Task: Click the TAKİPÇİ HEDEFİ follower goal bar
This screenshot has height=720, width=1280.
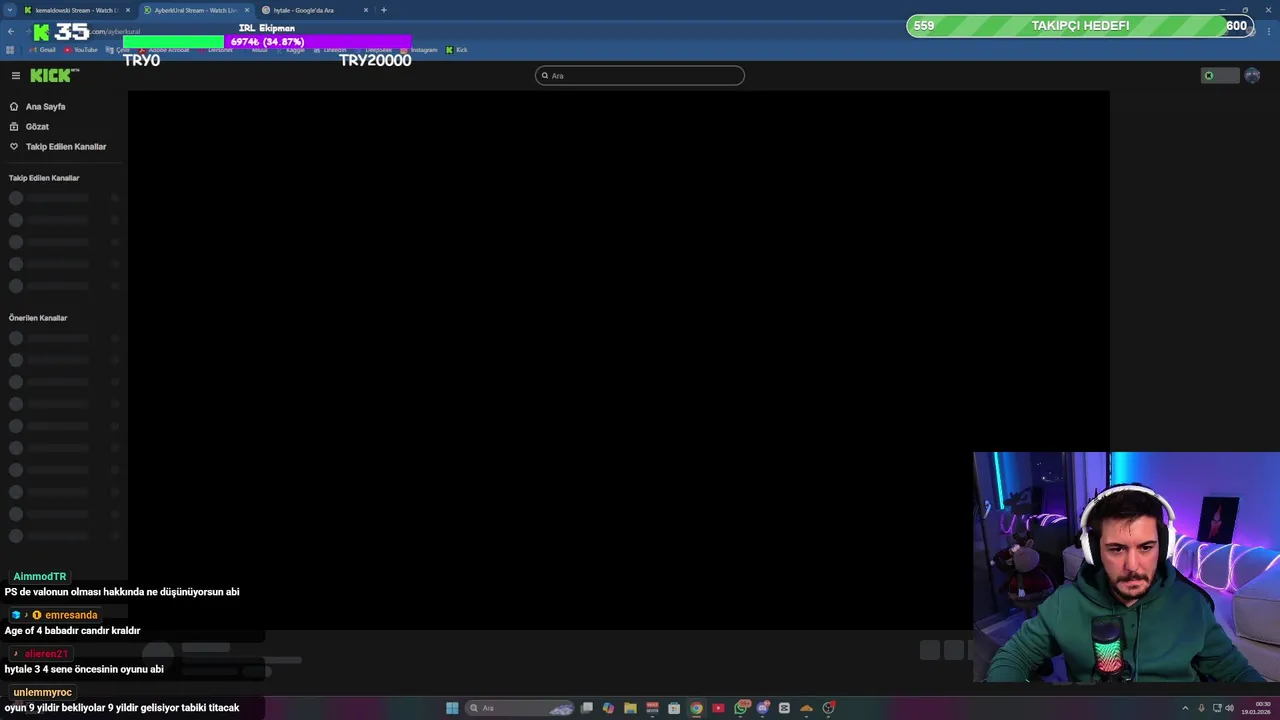Action: pos(1080,26)
